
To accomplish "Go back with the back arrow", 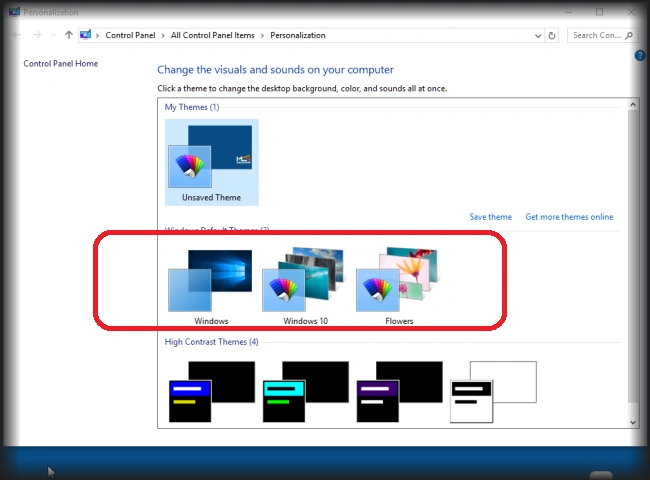I will click(x=17, y=35).
